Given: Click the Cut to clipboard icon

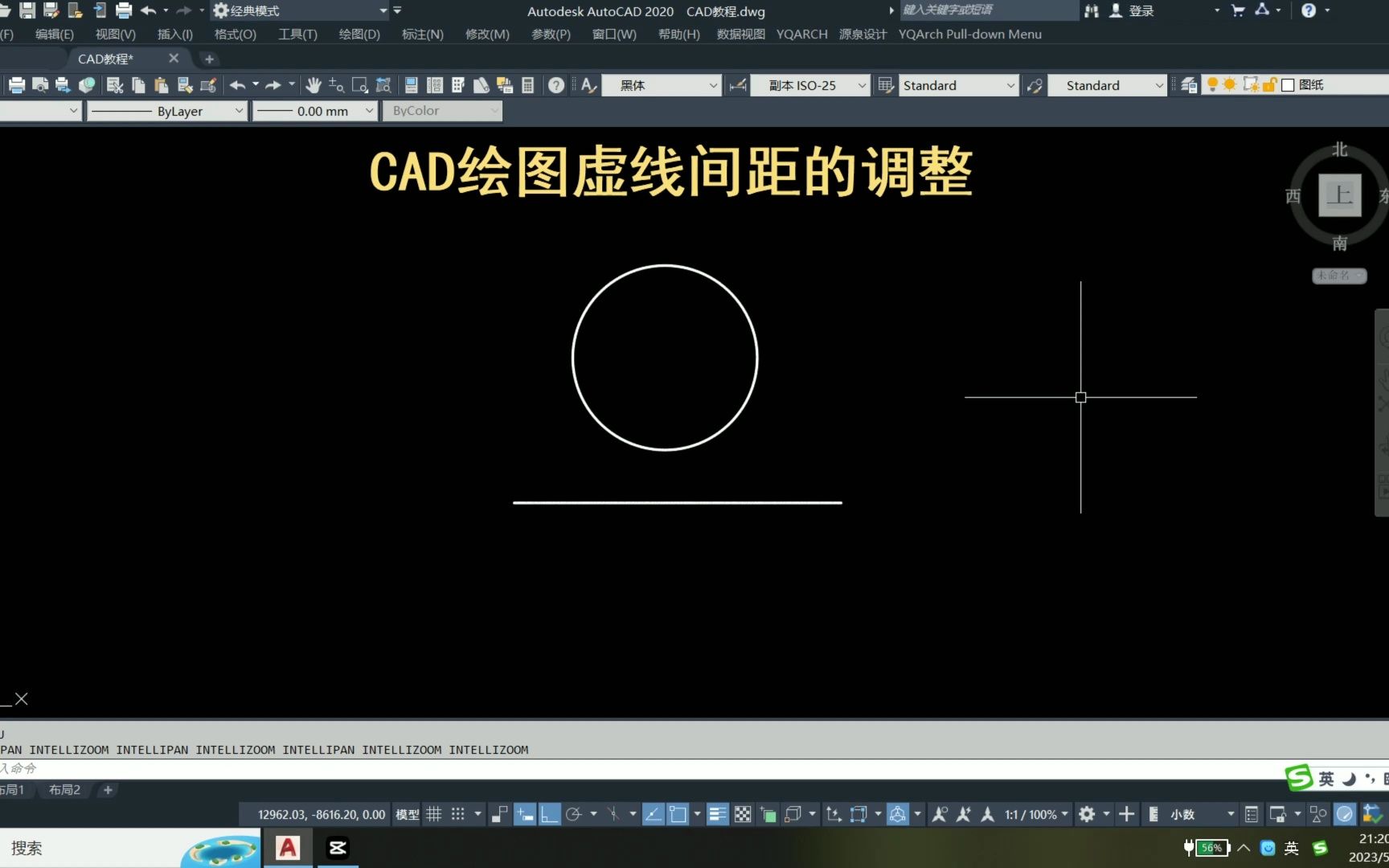Looking at the screenshot, I should coord(115,85).
